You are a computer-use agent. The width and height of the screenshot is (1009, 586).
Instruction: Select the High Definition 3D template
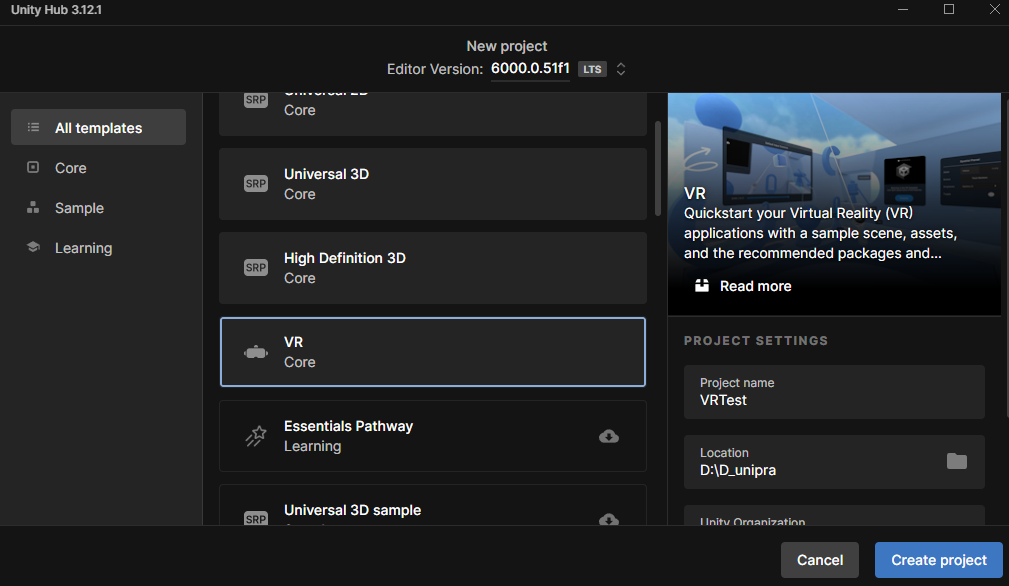click(x=433, y=268)
